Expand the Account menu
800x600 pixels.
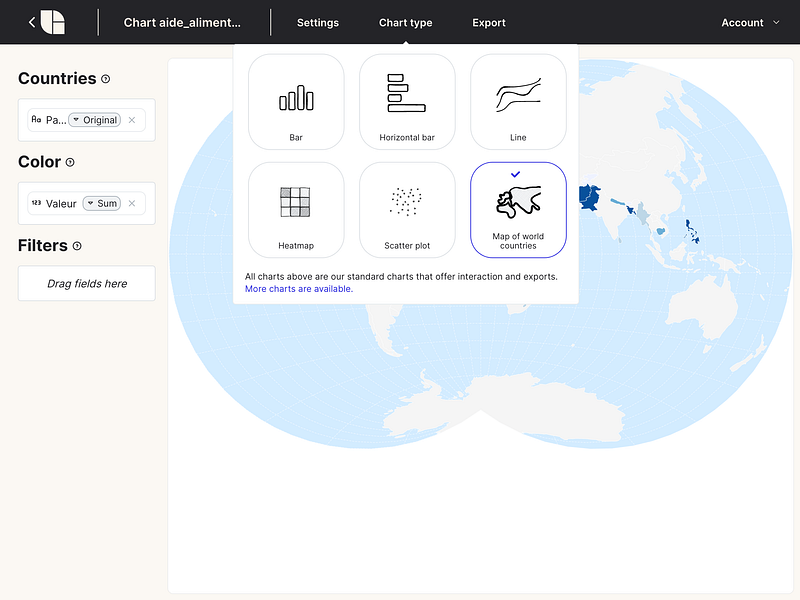[750, 22]
